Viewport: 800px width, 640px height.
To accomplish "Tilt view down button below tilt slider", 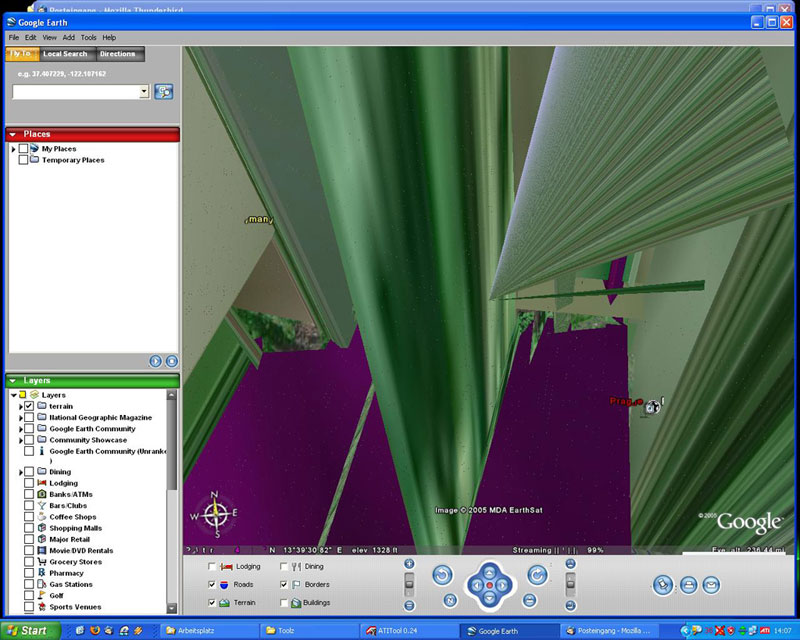I will point(571,606).
